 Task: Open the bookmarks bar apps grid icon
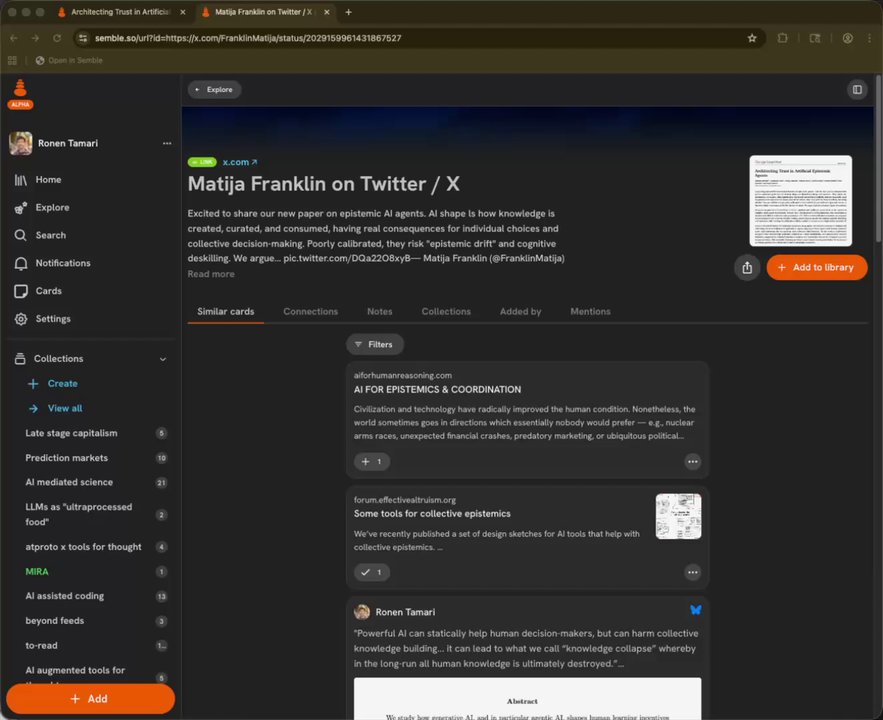click(12, 60)
